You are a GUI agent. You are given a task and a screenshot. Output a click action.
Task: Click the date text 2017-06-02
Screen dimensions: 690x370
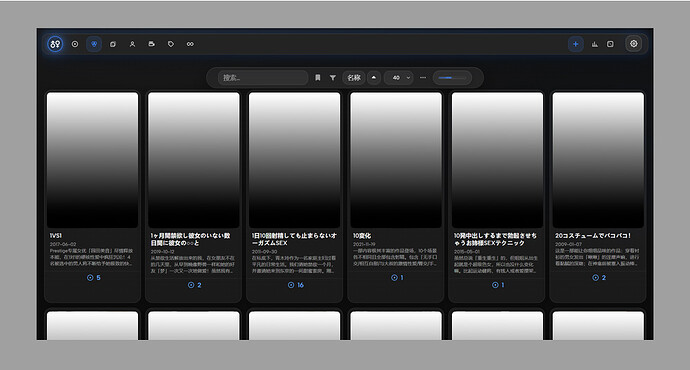[x=63, y=244]
